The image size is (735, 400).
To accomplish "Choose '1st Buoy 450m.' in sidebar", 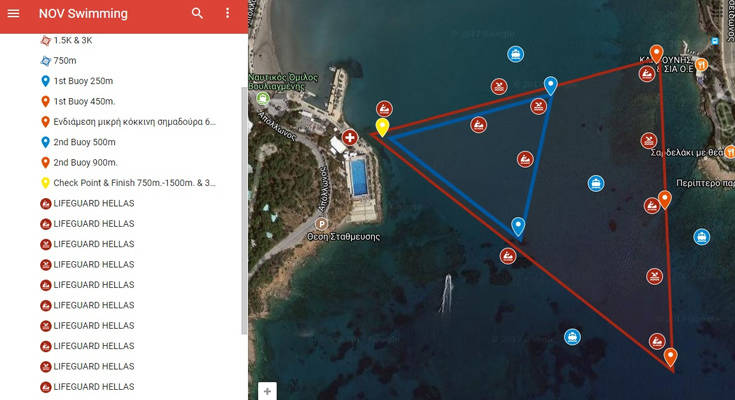I will coord(84,101).
